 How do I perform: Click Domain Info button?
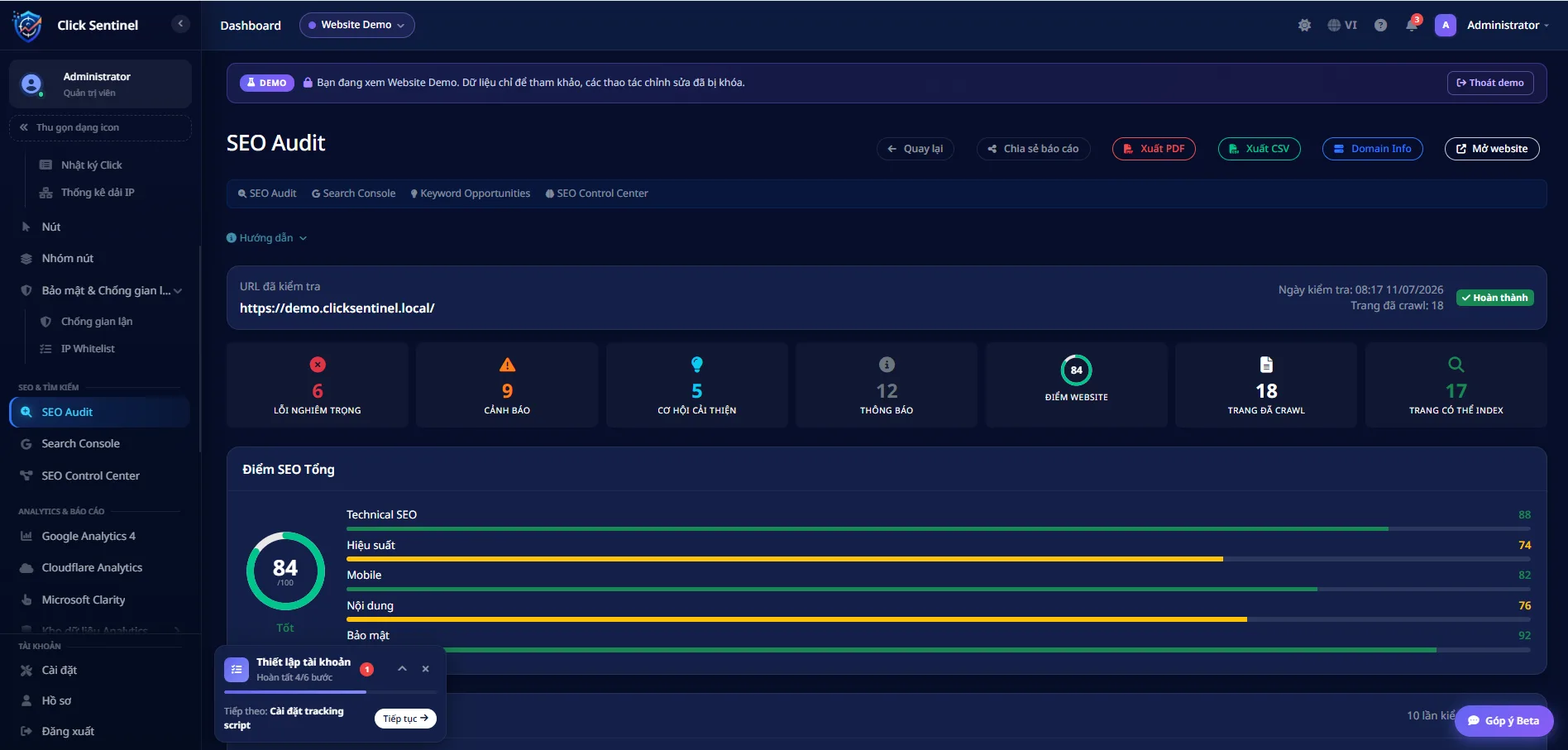coord(1373,149)
